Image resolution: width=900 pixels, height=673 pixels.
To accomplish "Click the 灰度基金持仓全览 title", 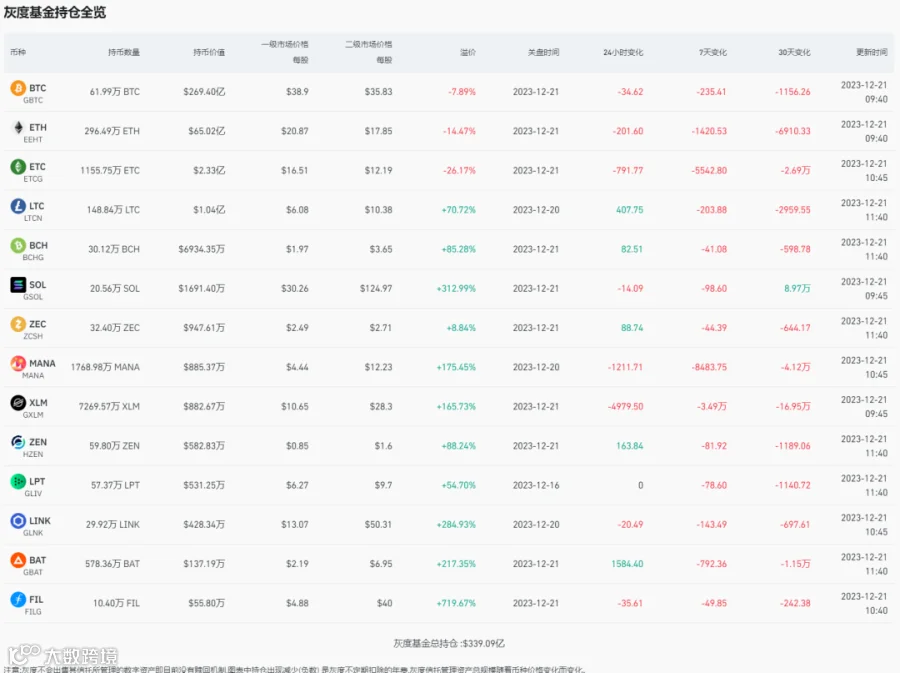I will point(55,12).
